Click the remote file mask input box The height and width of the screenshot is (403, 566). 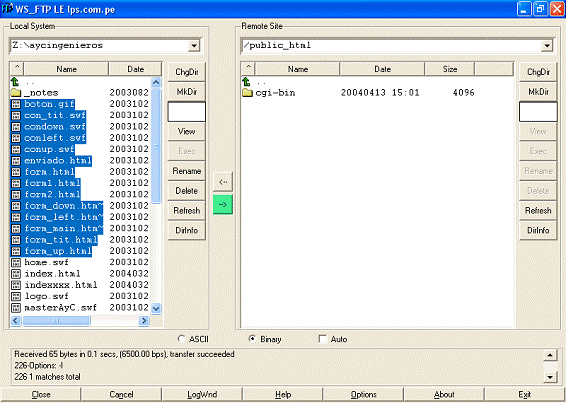pos(538,112)
